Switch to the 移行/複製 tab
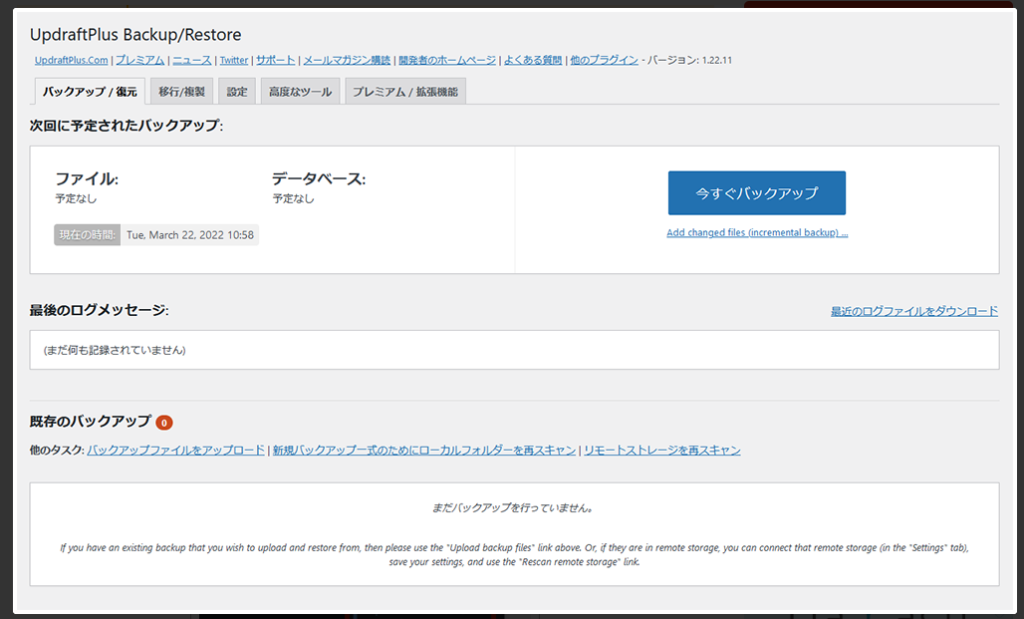This screenshot has height=619, width=1024. coord(182,91)
